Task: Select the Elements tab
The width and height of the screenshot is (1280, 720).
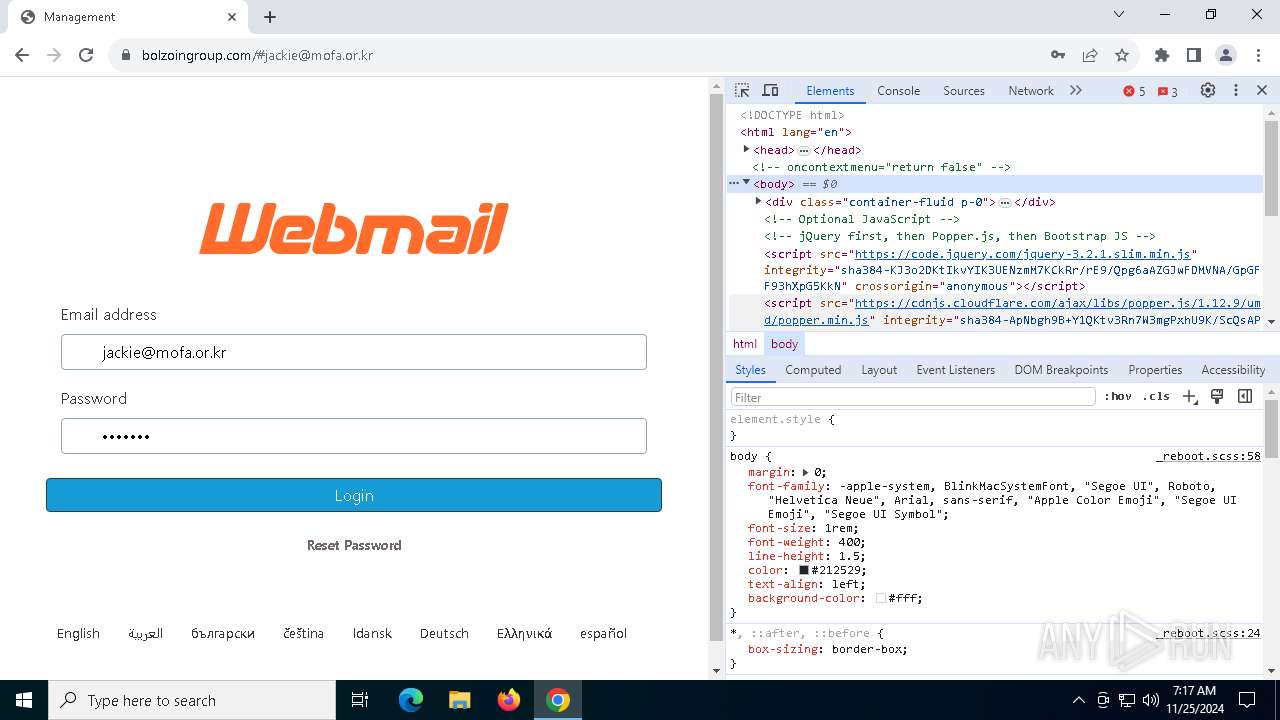Action: pos(830,90)
